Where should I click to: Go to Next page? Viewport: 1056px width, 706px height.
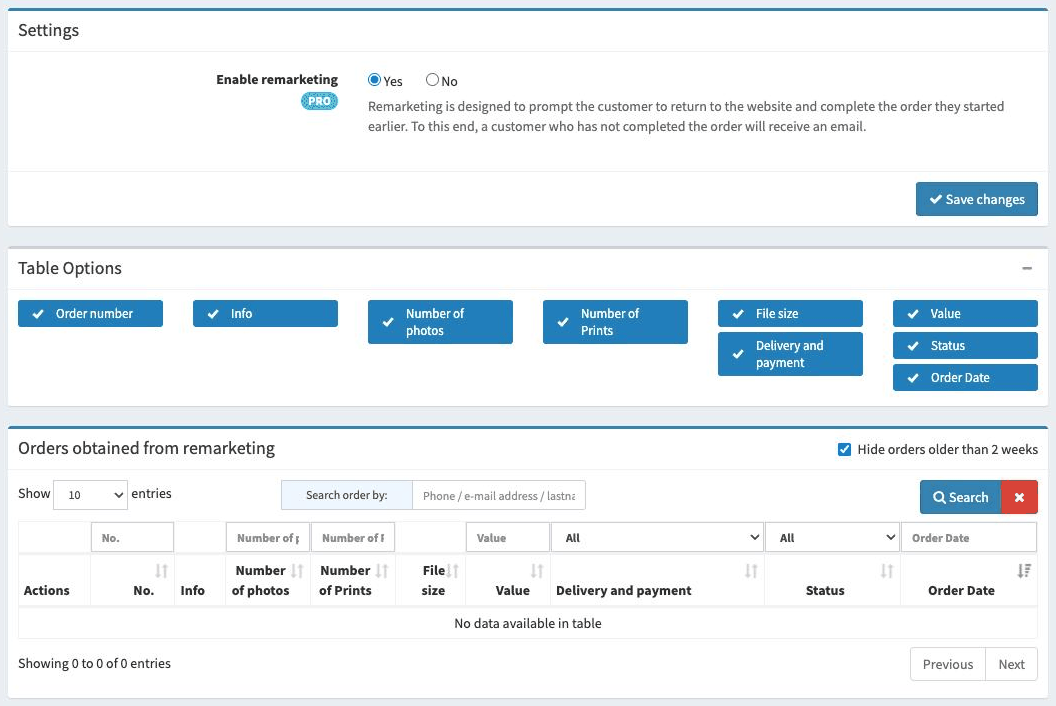pyautogui.click(x=1011, y=664)
